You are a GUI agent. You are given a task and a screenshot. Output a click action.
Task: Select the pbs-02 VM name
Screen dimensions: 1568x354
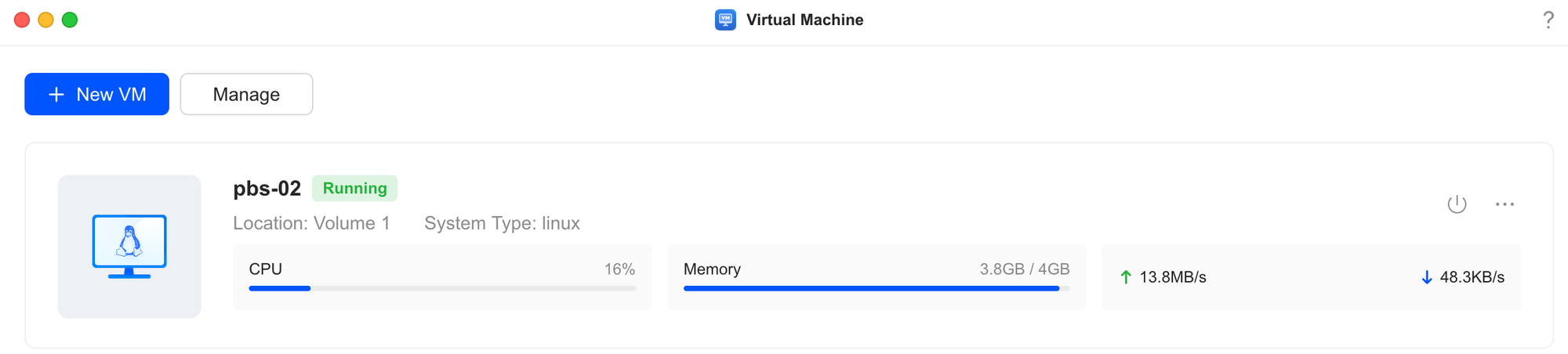pos(267,189)
